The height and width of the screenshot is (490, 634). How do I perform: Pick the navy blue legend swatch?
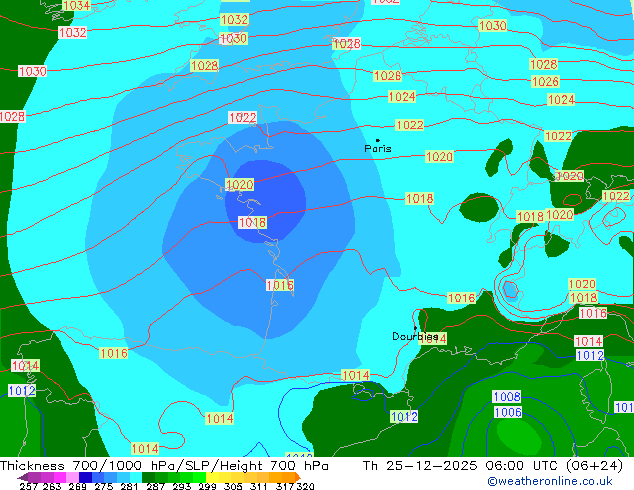click(85, 477)
